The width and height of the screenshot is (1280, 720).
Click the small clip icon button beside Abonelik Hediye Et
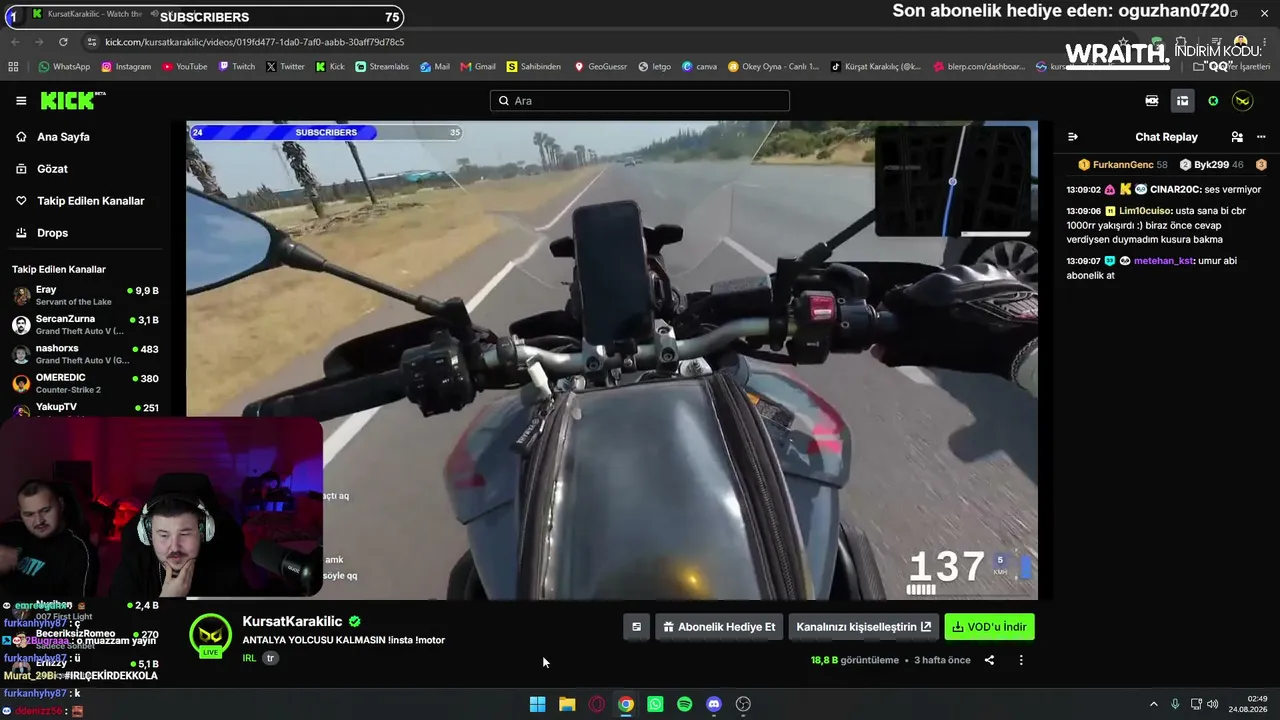(636, 627)
